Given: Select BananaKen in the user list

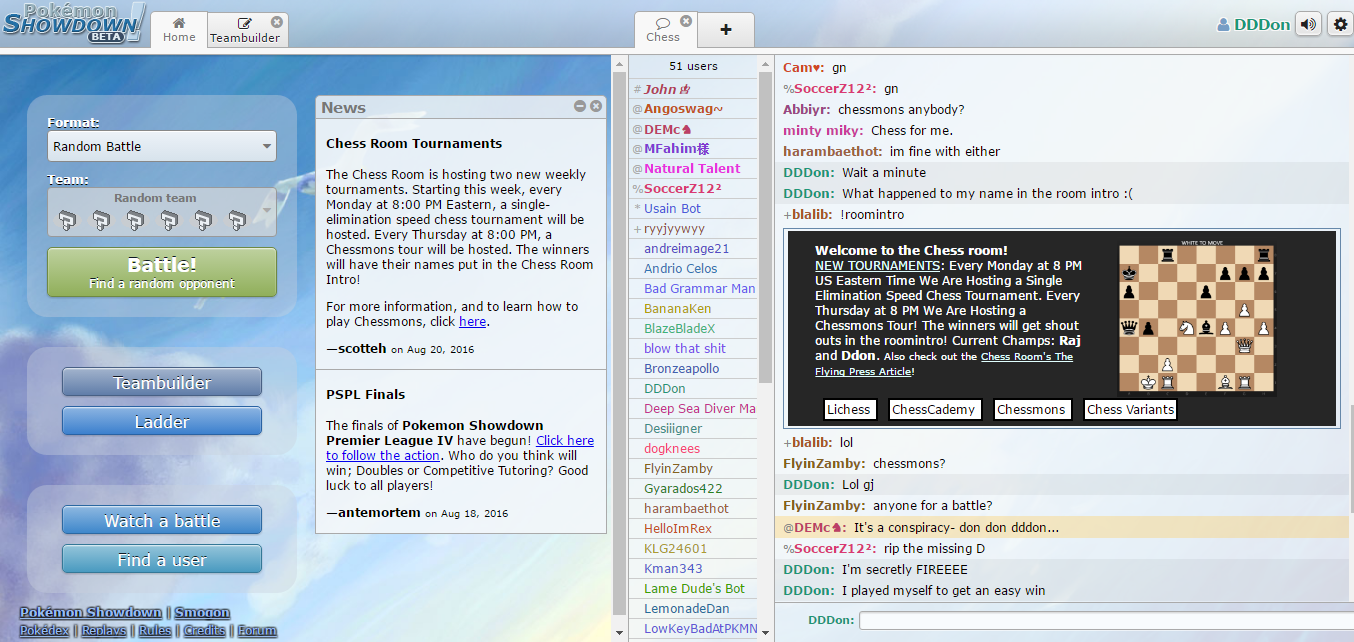Looking at the screenshot, I should pyautogui.click(x=694, y=309).
